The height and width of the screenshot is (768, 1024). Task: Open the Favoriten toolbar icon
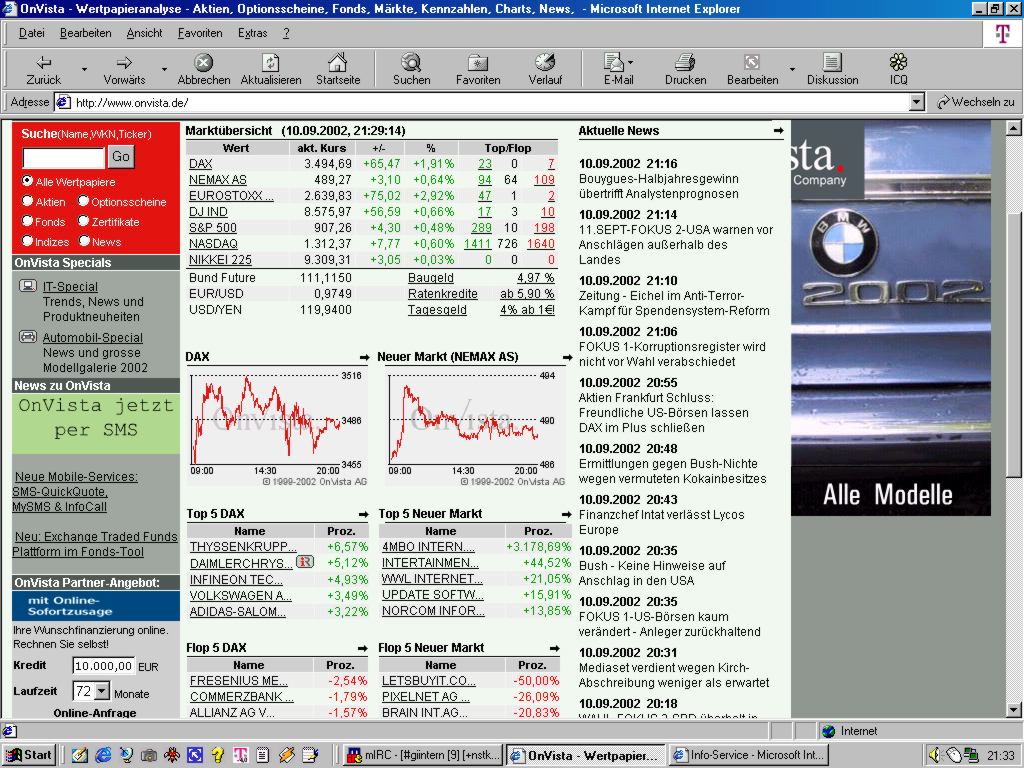click(x=478, y=68)
